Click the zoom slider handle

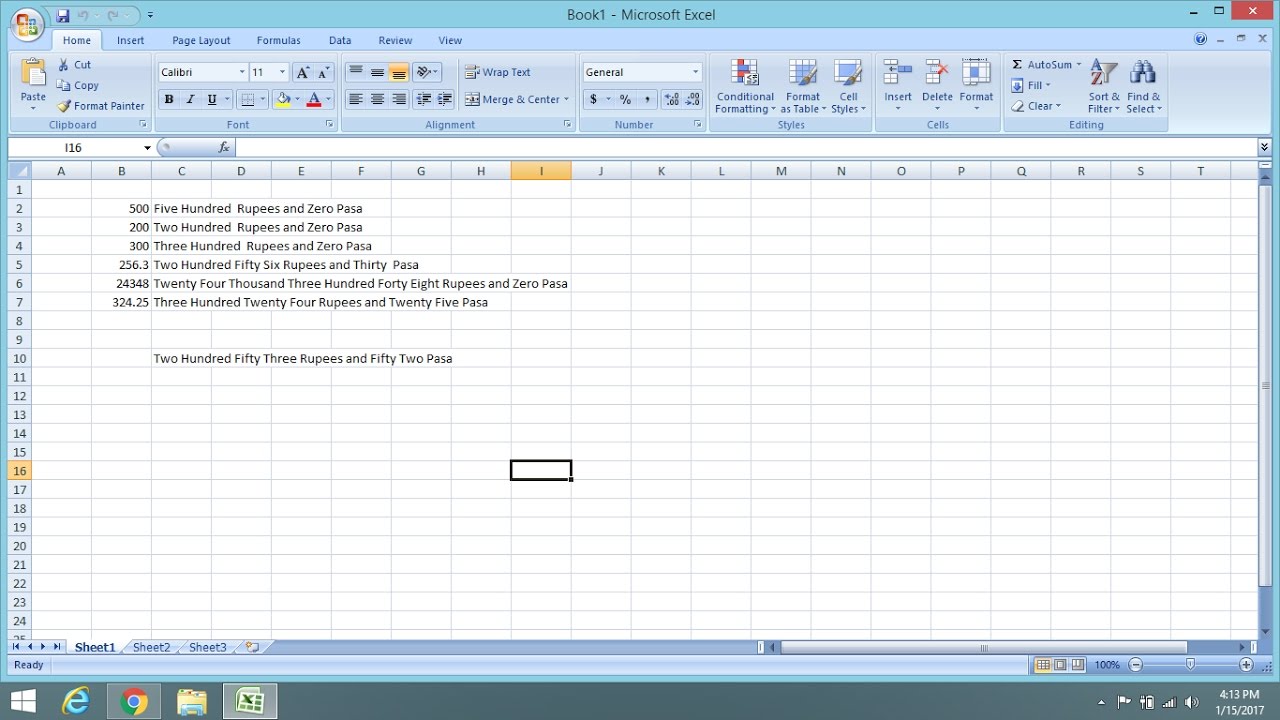tap(1190, 665)
